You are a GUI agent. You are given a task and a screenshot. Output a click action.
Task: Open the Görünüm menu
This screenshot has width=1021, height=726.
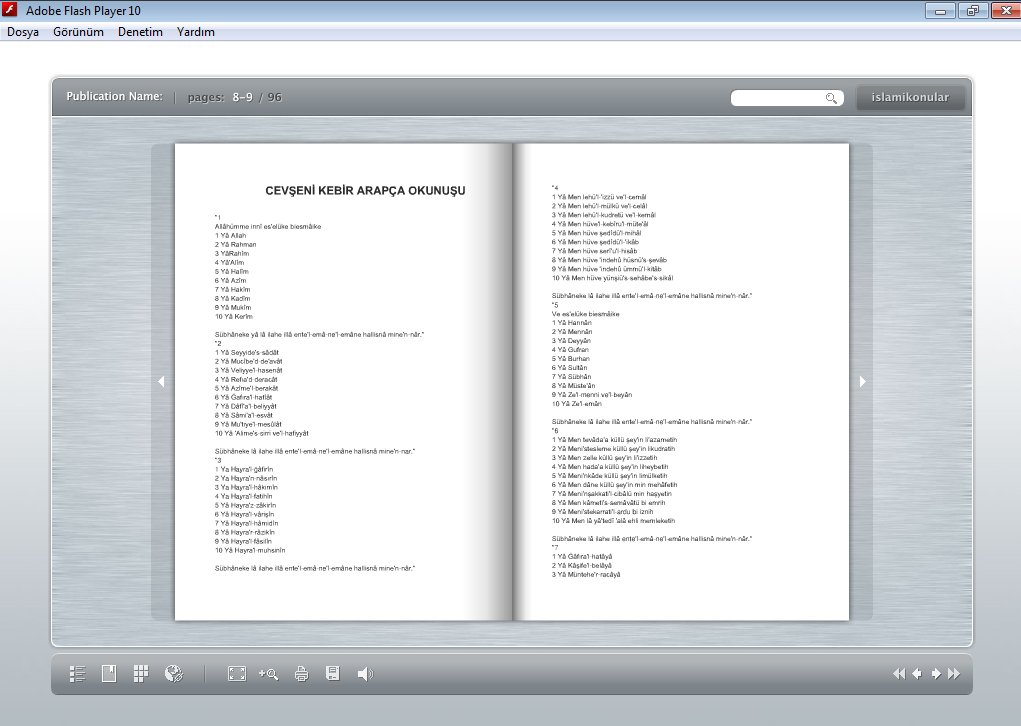click(x=78, y=32)
